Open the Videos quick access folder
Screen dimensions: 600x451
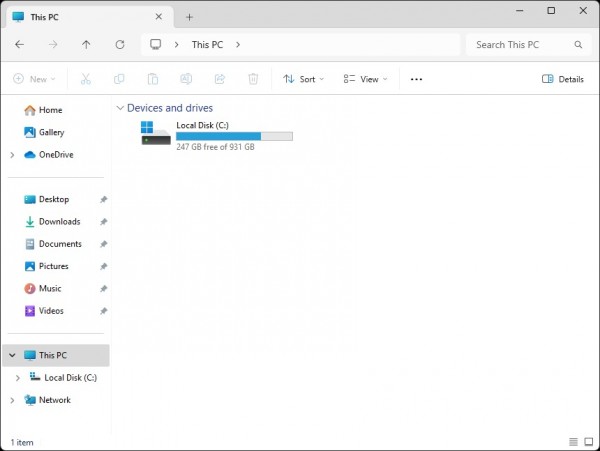[x=56, y=311]
